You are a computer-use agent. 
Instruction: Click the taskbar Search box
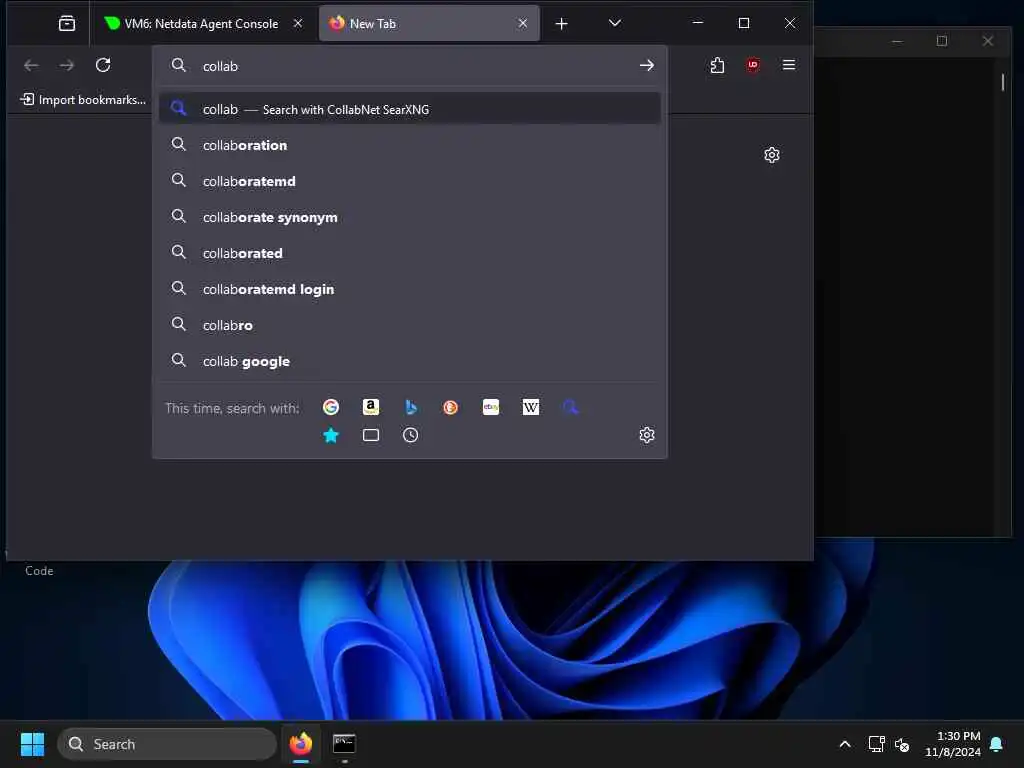[167, 744]
